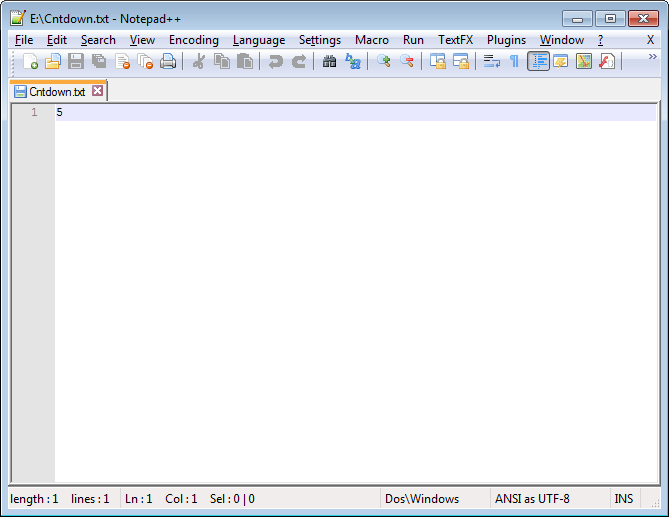Close Cntdown.txt using the tab's X

(x=97, y=91)
